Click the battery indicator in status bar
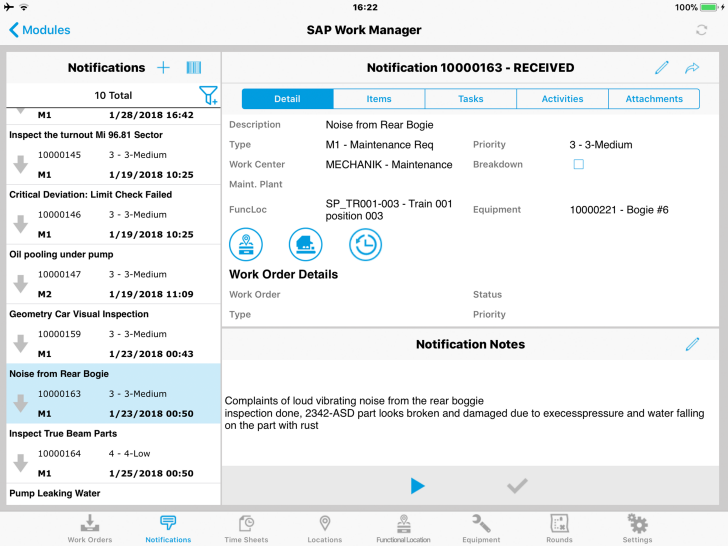This screenshot has height=546, width=728. click(708, 7)
